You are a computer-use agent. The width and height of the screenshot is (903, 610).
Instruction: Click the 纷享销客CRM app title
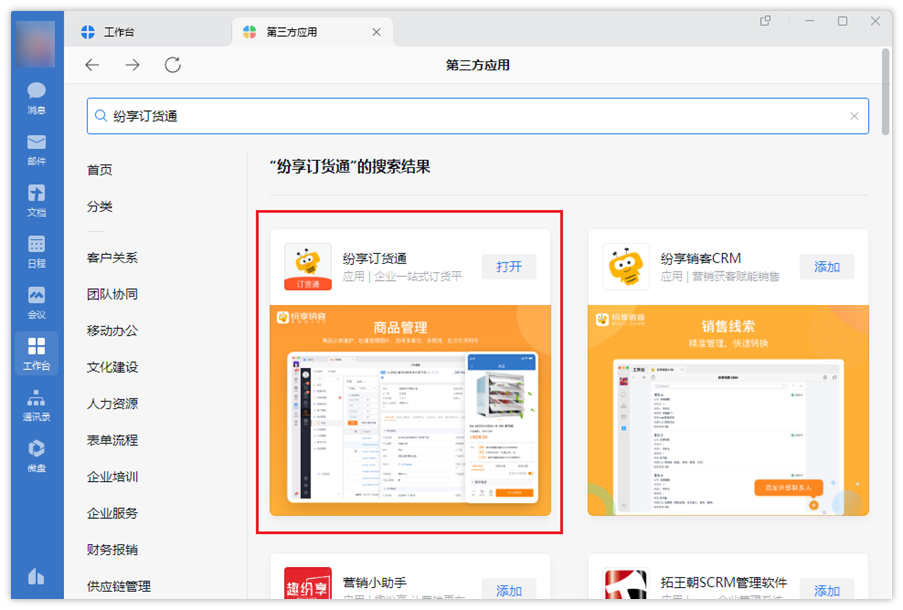701,258
